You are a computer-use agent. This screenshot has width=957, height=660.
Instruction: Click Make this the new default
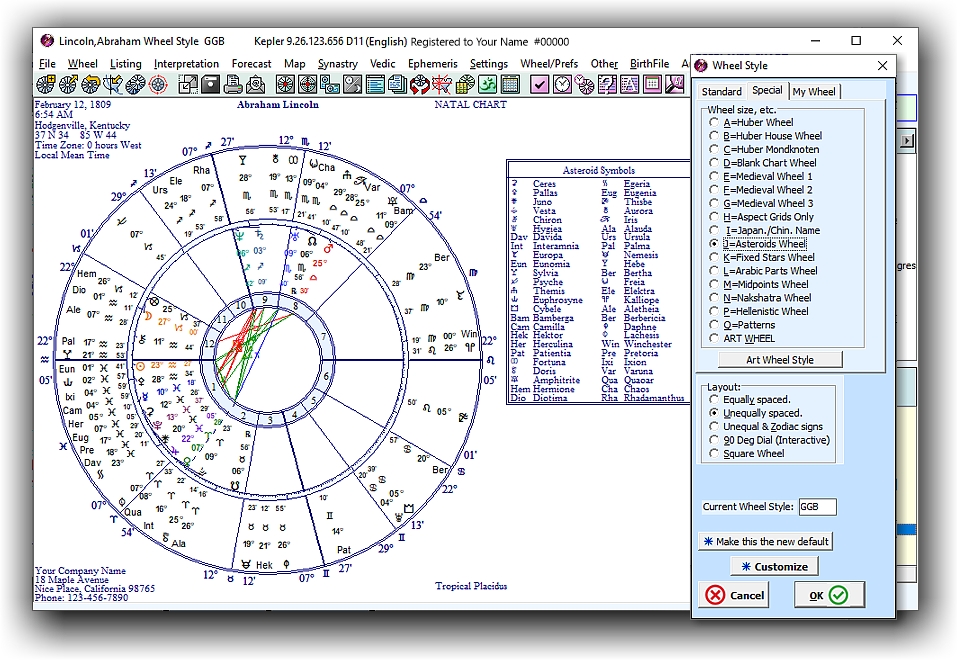pos(765,541)
